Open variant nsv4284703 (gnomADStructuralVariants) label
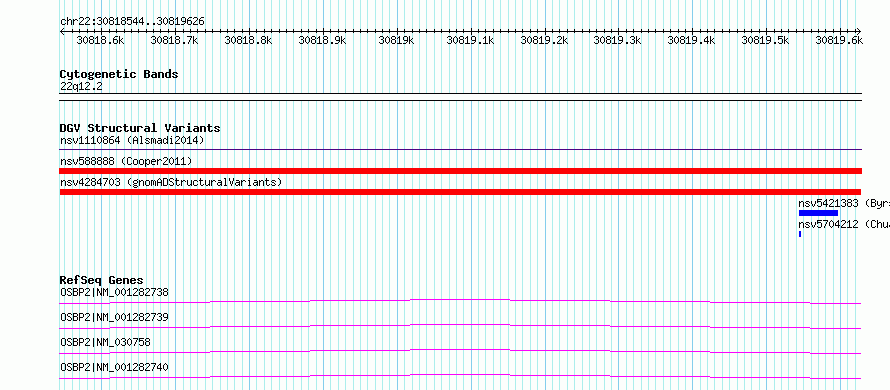This screenshot has width=890, height=390. (x=171, y=183)
